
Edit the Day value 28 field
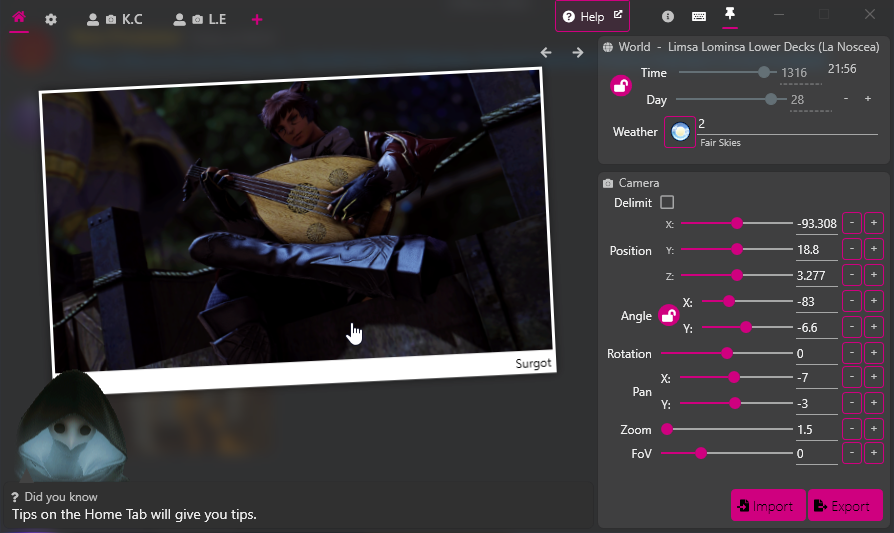coord(810,100)
